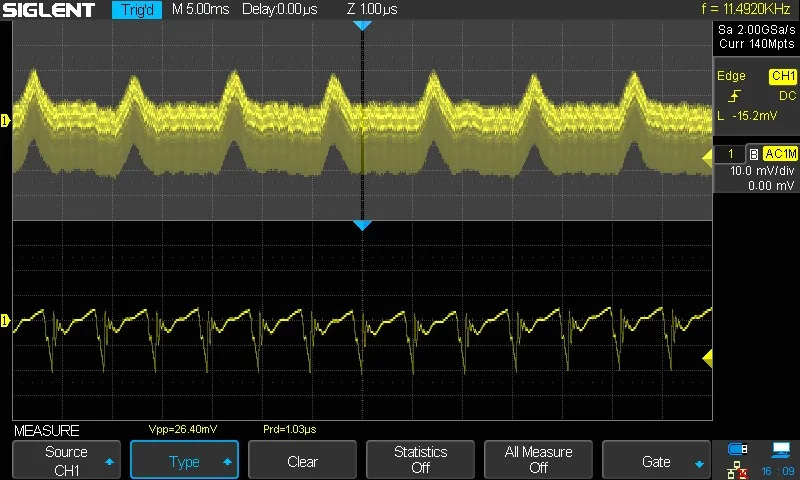
Task: Open the measurement Type menu
Action: (x=184, y=461)
